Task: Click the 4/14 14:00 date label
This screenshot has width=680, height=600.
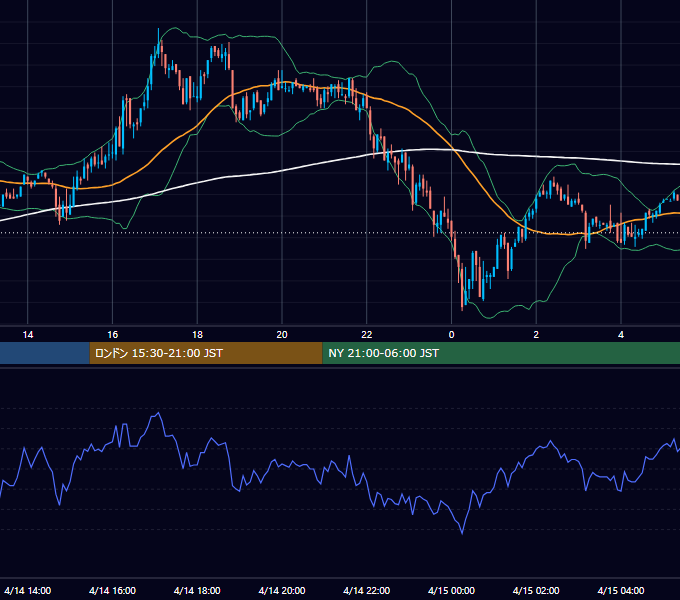Action: pos(28,590)
